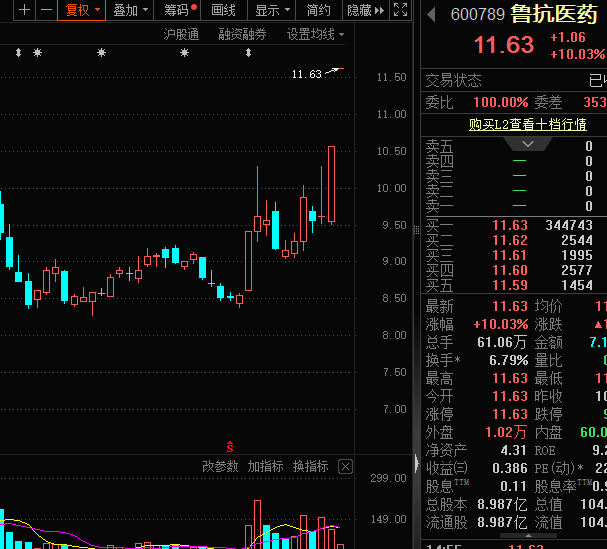Select the 沪股通 tab label

pyautogui.click(x=181, y=34)
